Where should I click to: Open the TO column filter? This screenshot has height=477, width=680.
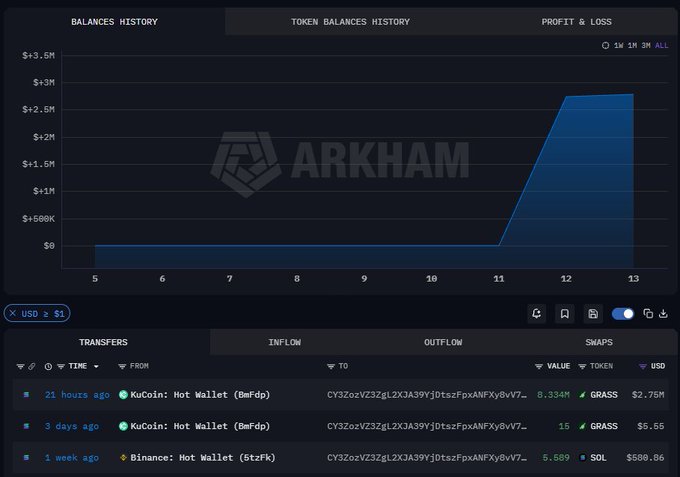[331, 366]
